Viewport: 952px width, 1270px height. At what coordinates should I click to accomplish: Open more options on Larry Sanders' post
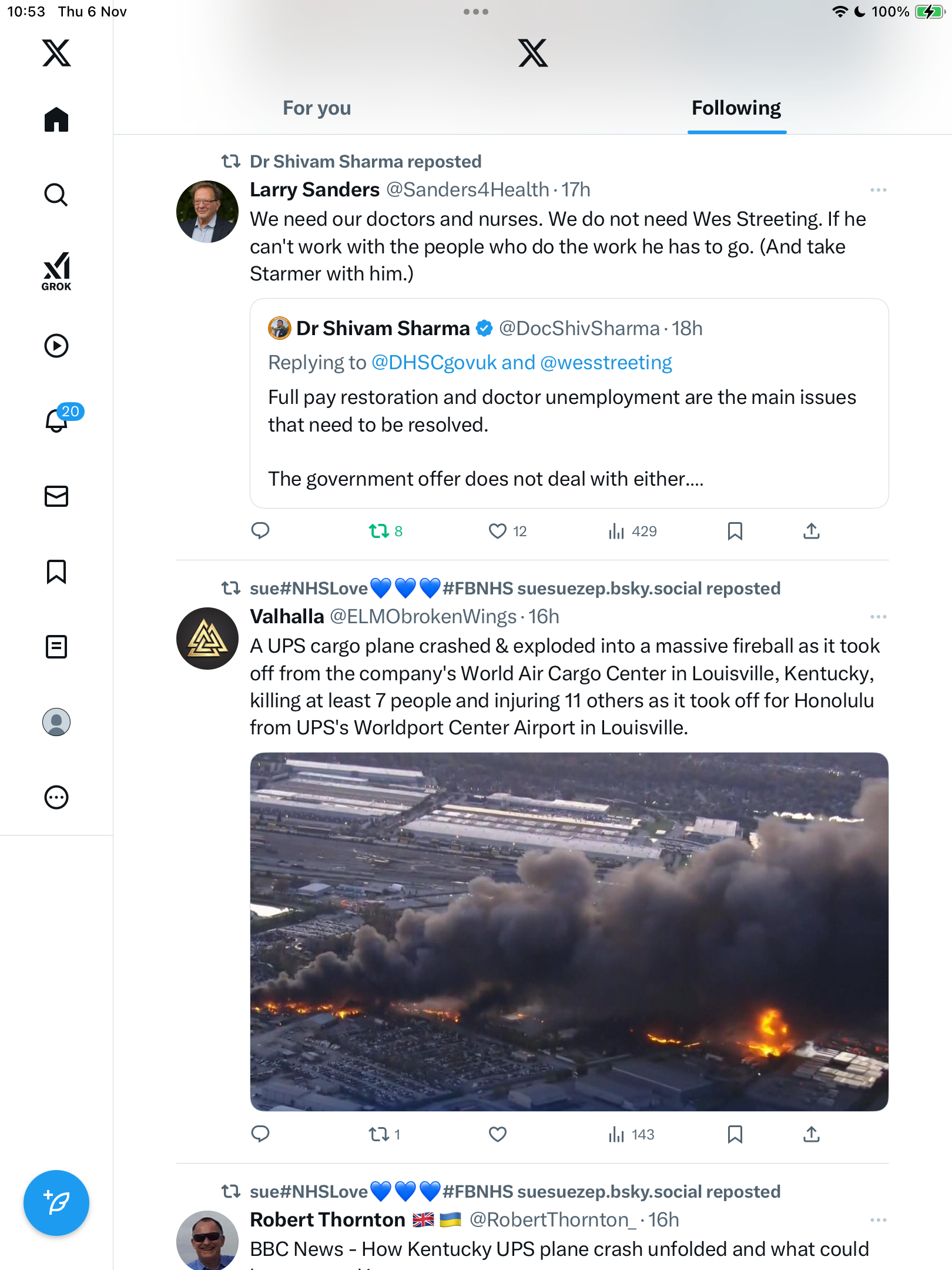pyautogui.click(x=878, y=190)
